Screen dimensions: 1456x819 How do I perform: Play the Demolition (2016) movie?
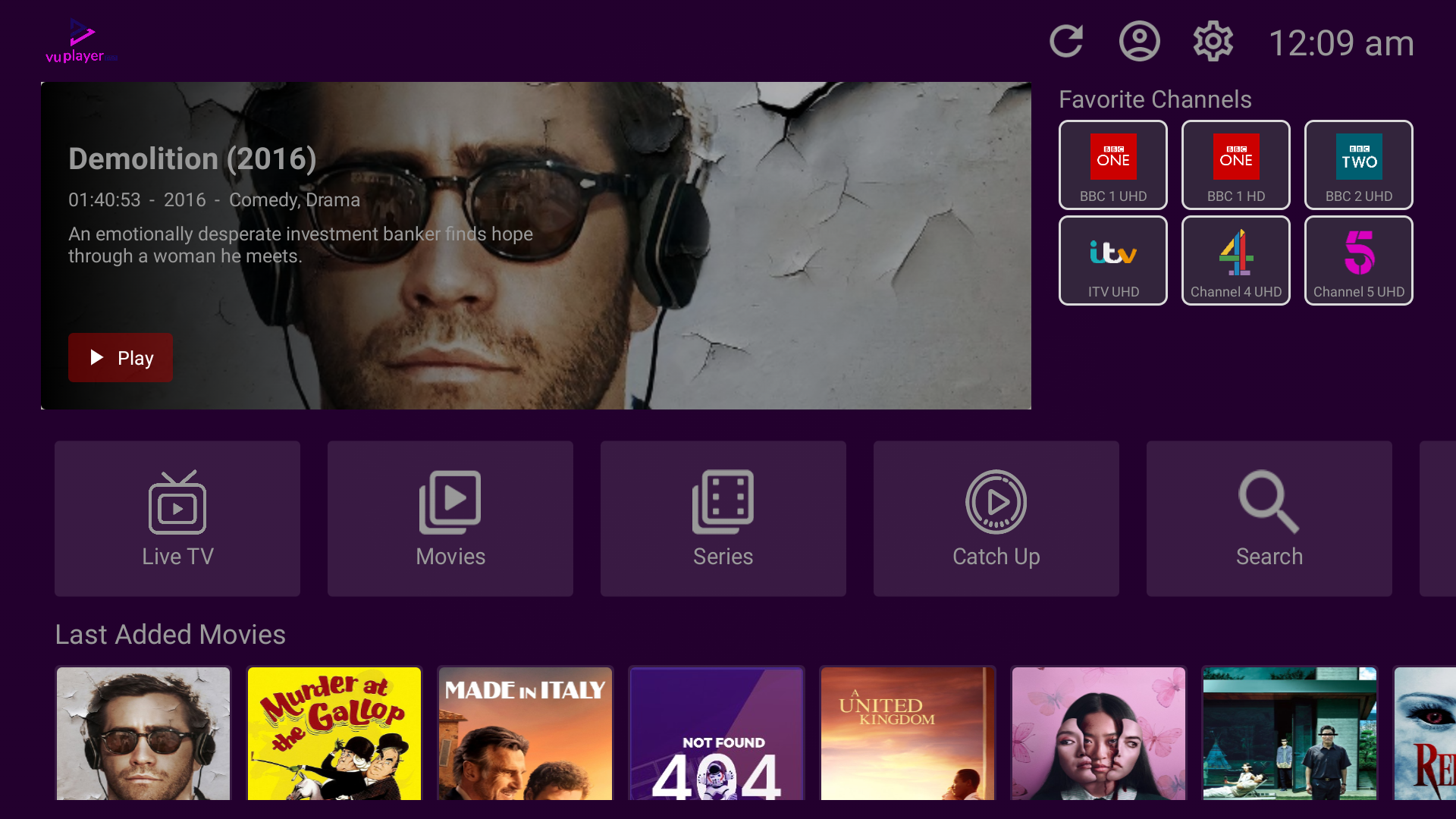click(x=121, y=358)
